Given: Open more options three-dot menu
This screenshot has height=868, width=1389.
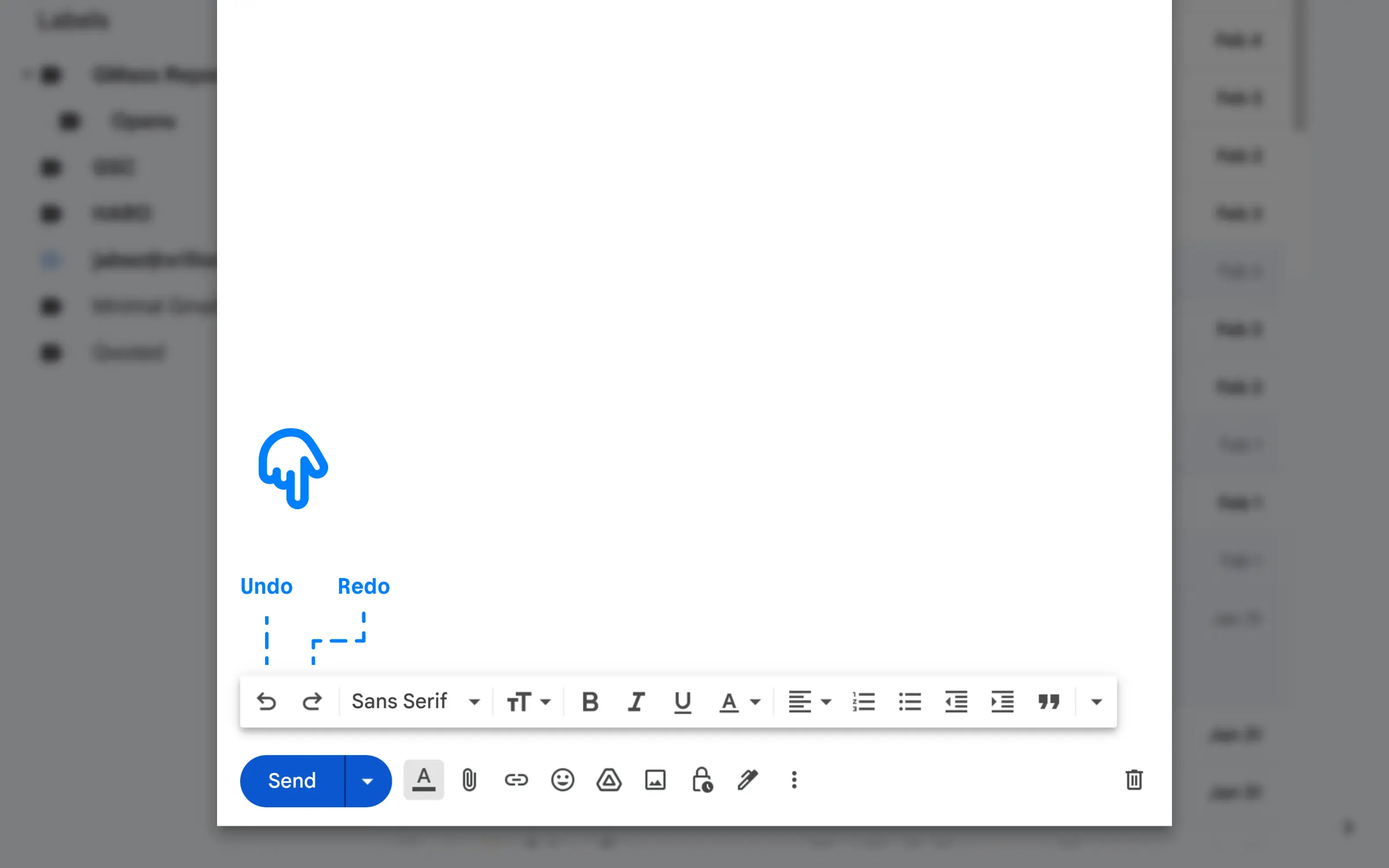Looking at the screenshot, I should click(x=794, y=780).
